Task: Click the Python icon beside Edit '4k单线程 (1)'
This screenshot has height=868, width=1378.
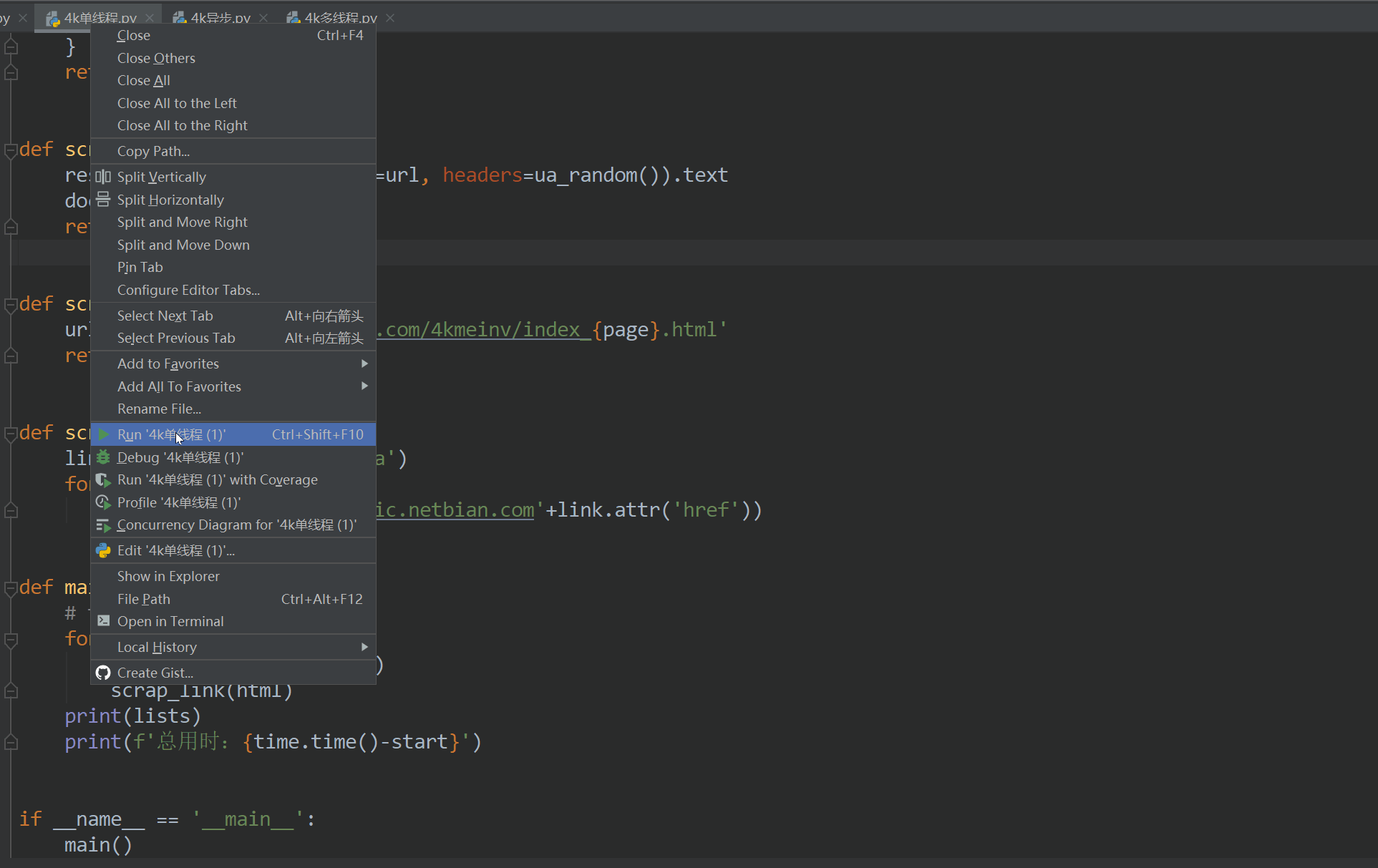Action: click(103, 550)
